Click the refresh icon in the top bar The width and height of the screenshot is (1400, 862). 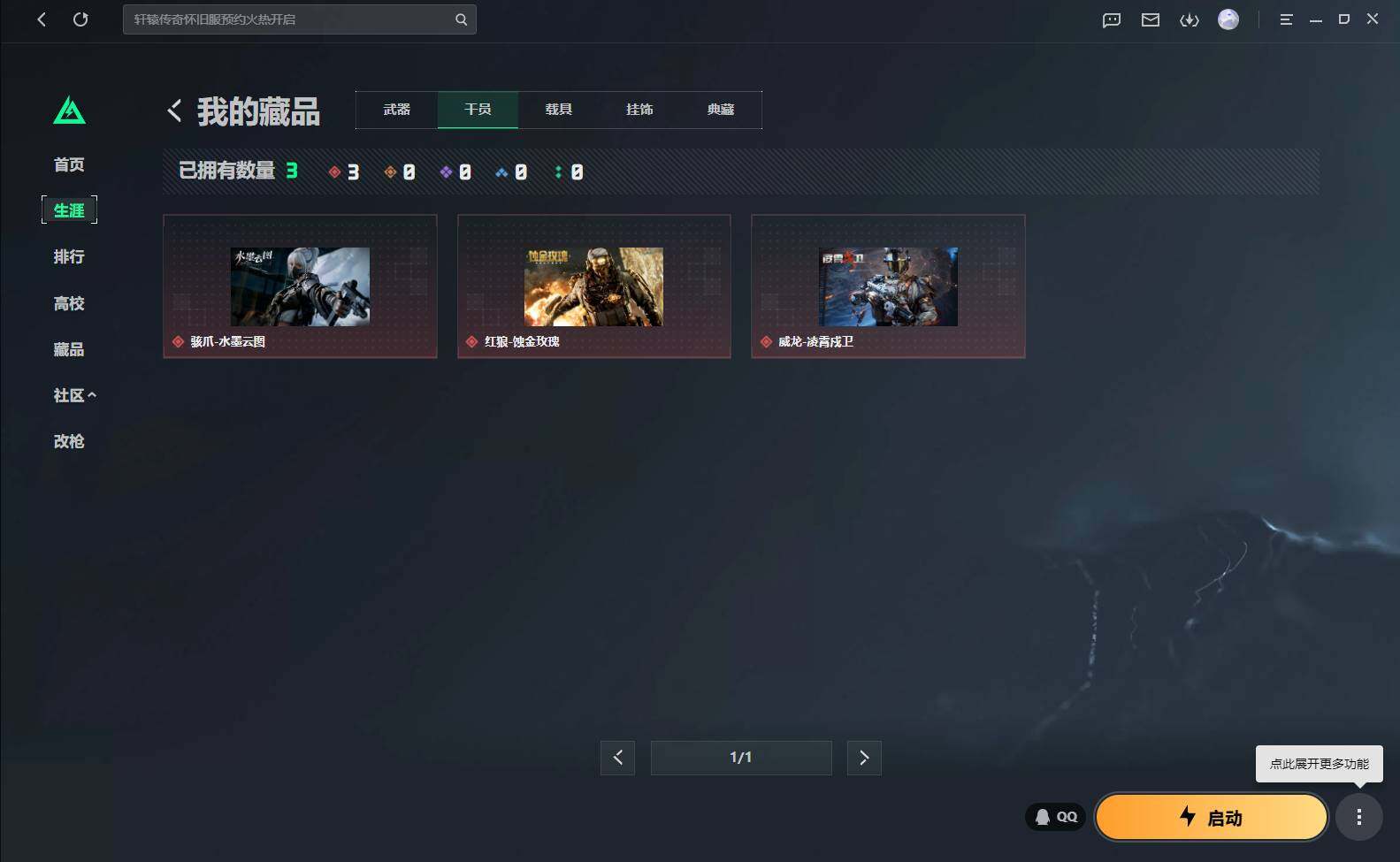click(80, 19)
